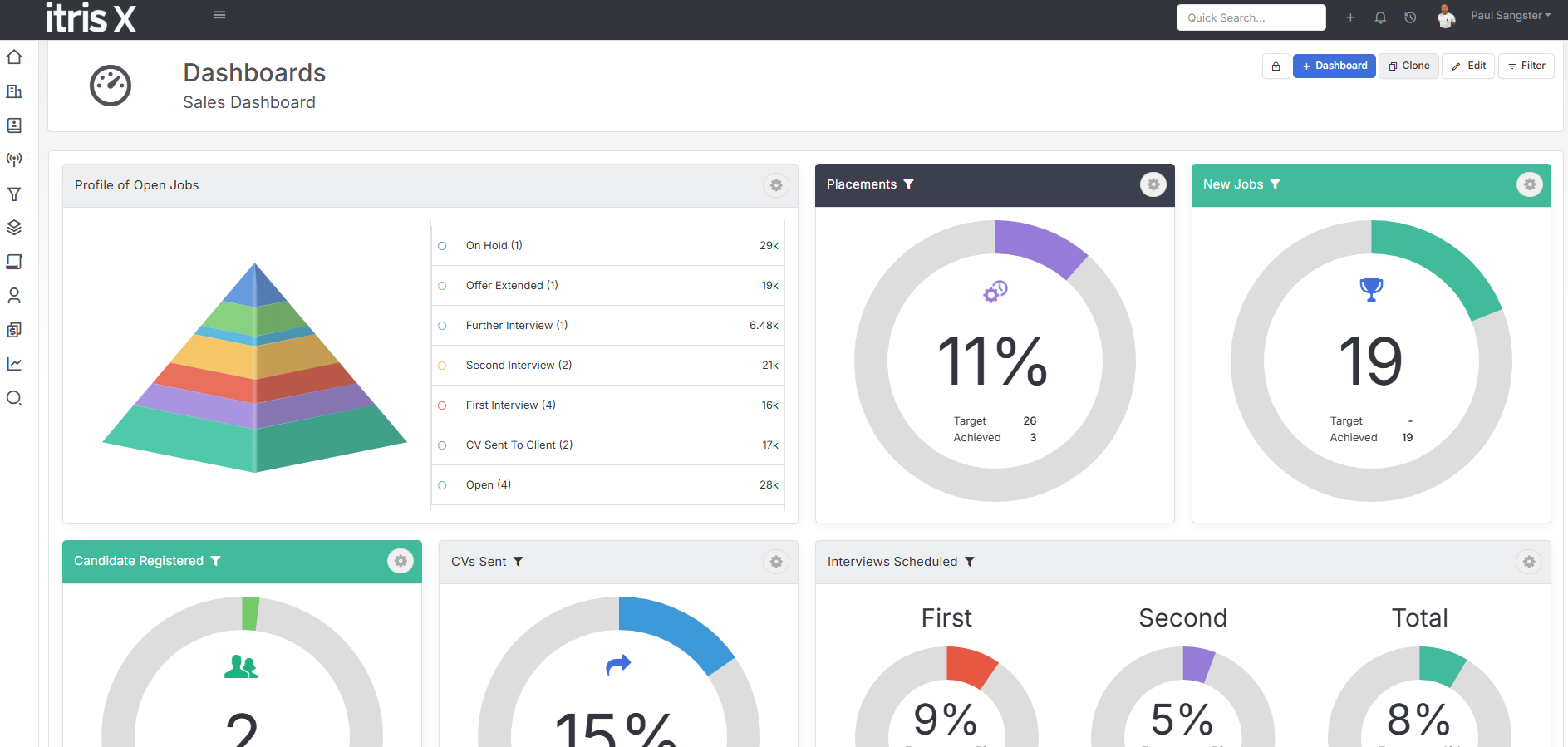This screenshot has height=747, width=1568.
Task: Click the itris X logo
Action: (91, 17)
